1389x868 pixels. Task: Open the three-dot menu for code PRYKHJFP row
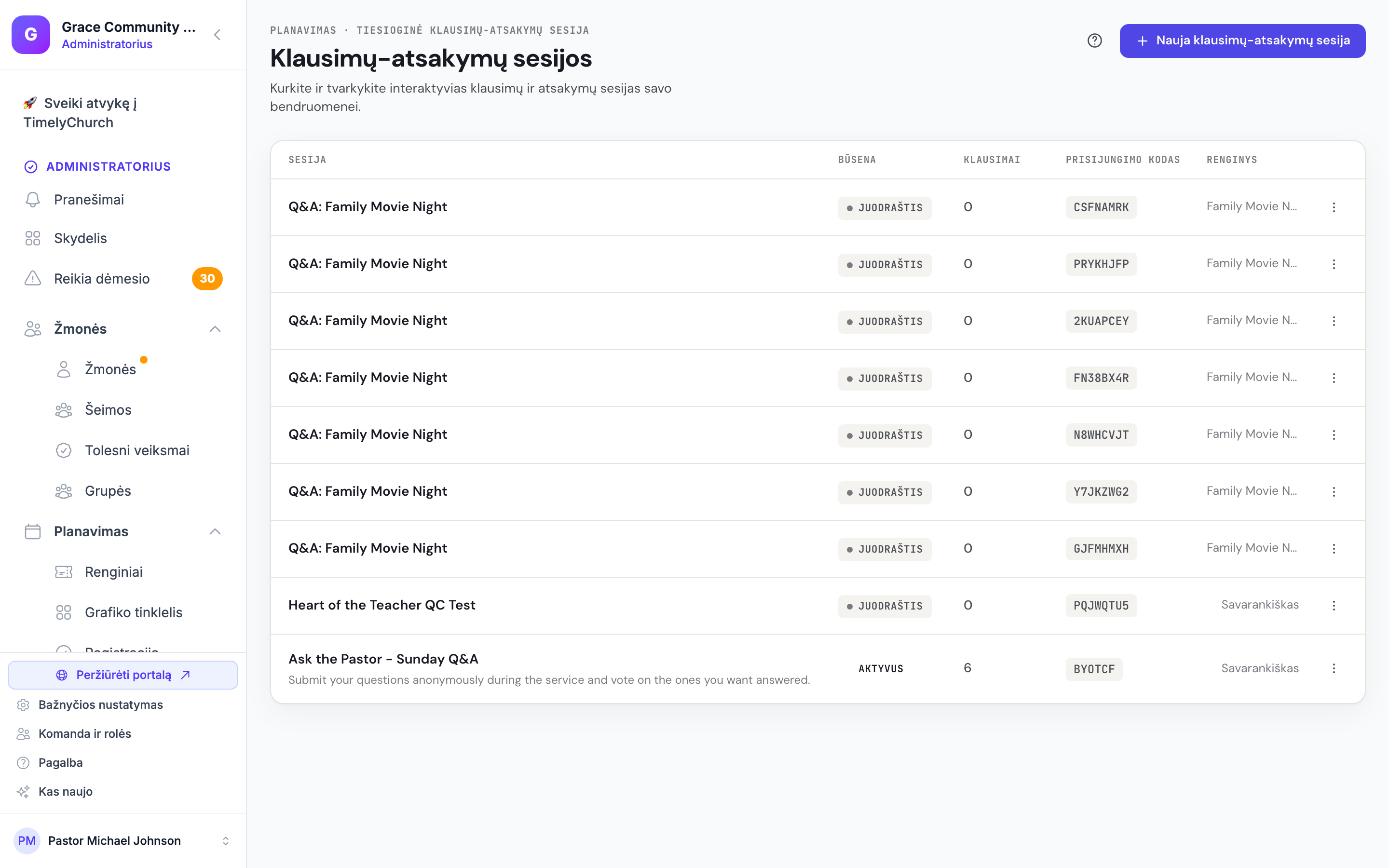coord(1334,264)
